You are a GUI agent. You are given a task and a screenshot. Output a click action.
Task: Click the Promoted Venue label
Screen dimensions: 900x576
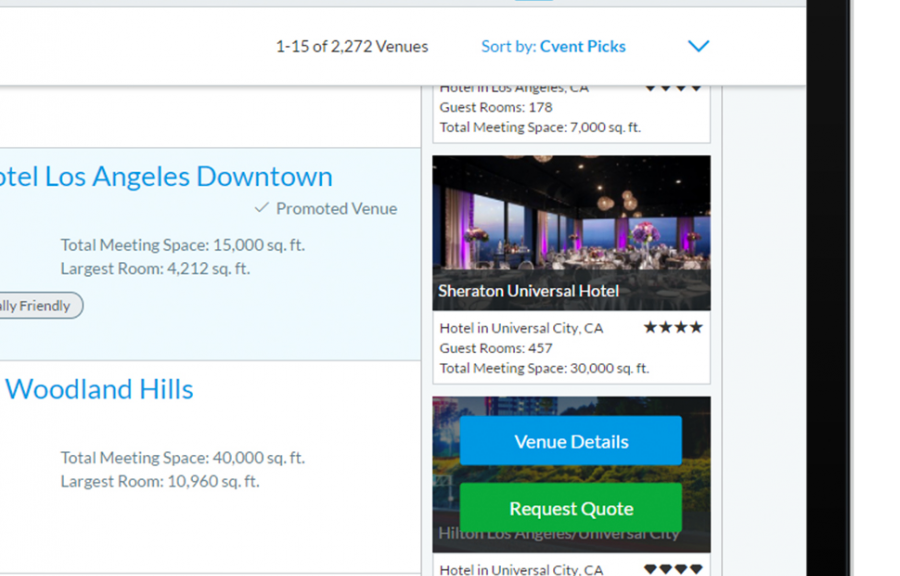pos(336,208)
